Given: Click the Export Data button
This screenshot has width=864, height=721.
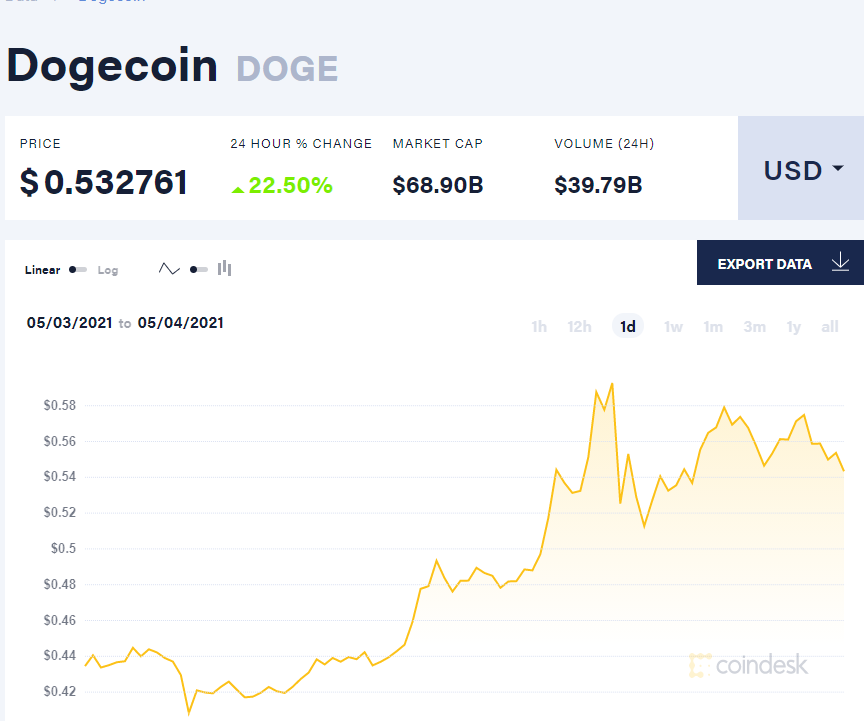Looking at the screenshot, I should point(780,262).
